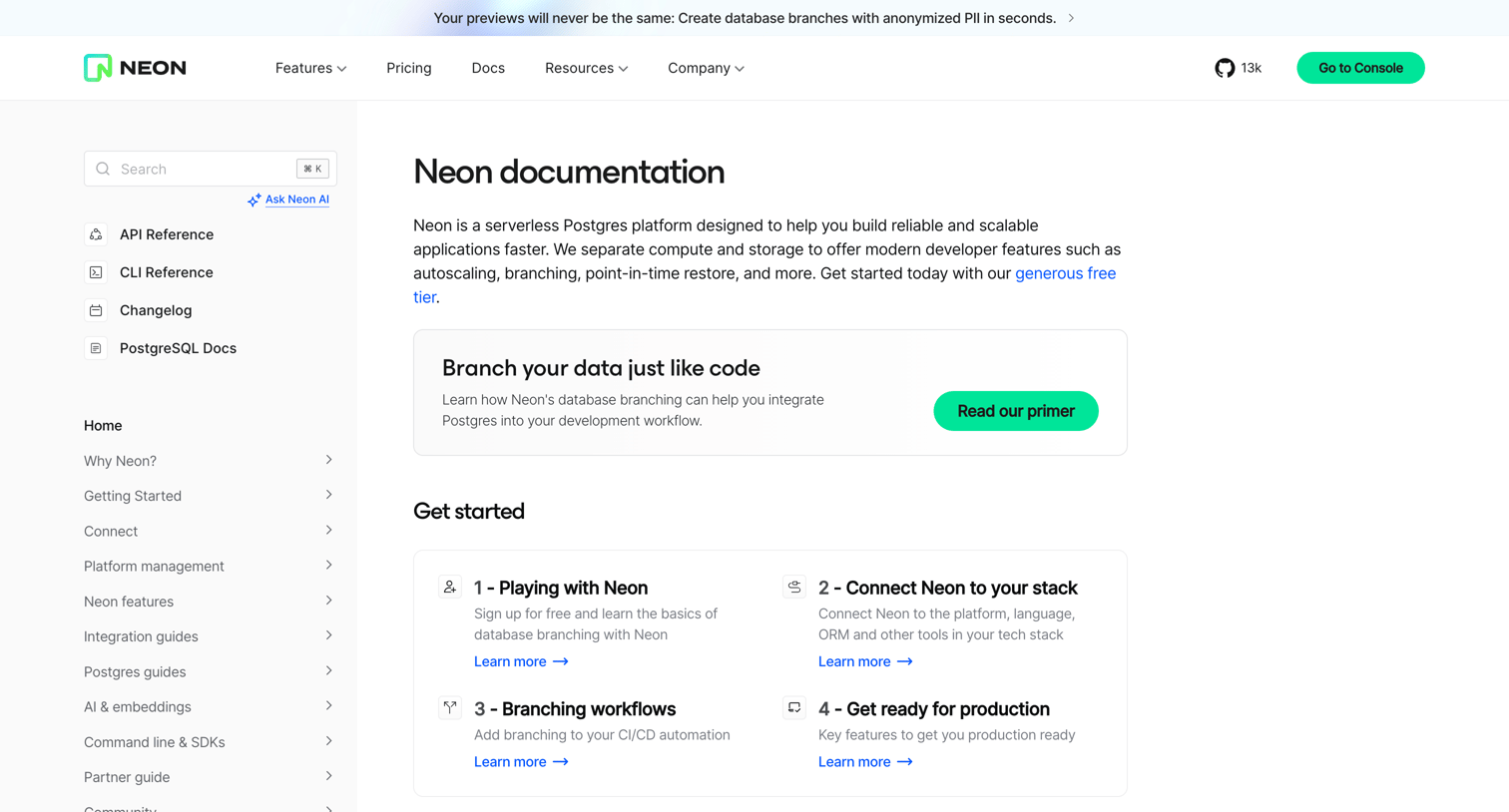This screenshot has height=812, width=1509.
Task: Expand the Neon features section
Action: tap(209, 602)
